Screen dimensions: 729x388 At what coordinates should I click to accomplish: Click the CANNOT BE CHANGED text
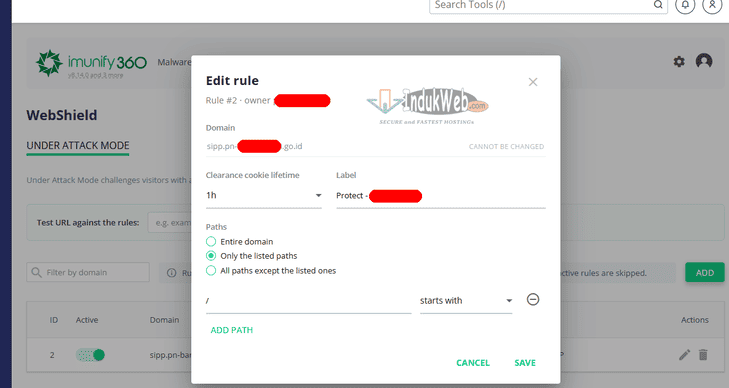coord(506,146)
